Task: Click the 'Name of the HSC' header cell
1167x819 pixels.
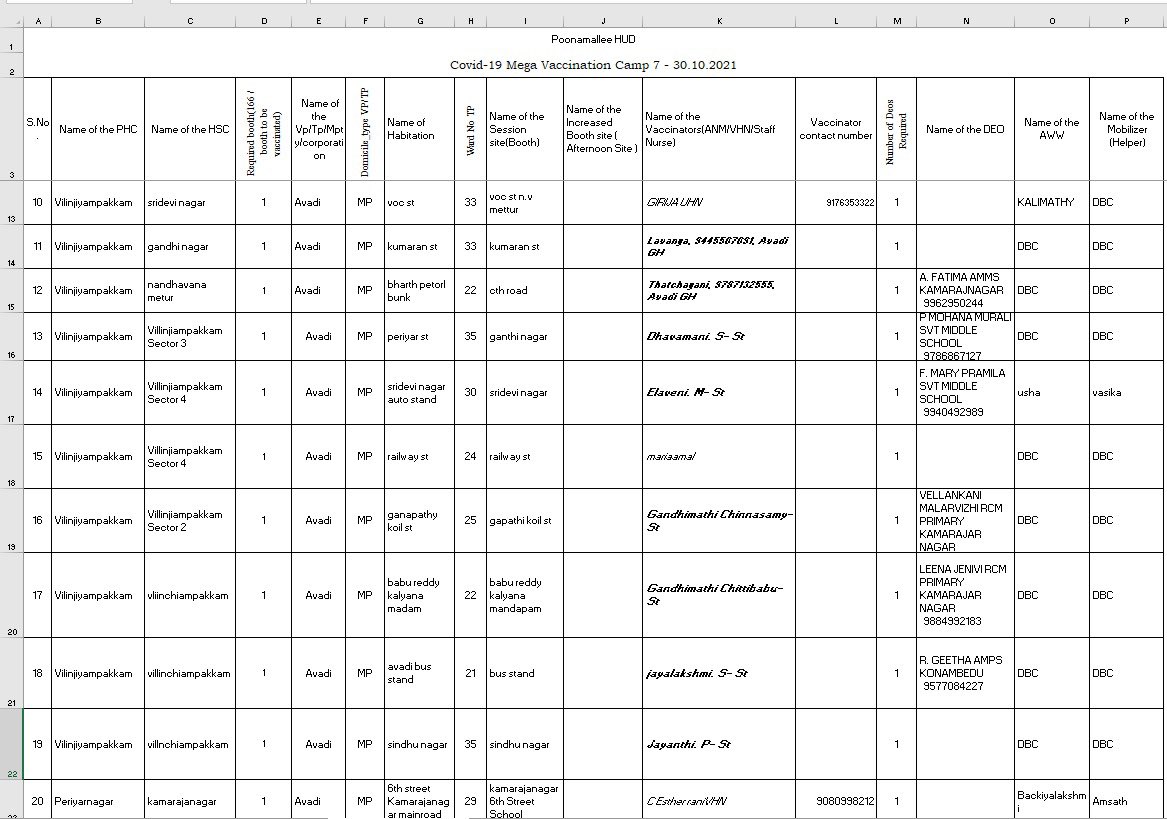Action: click(x=190, y=129)
